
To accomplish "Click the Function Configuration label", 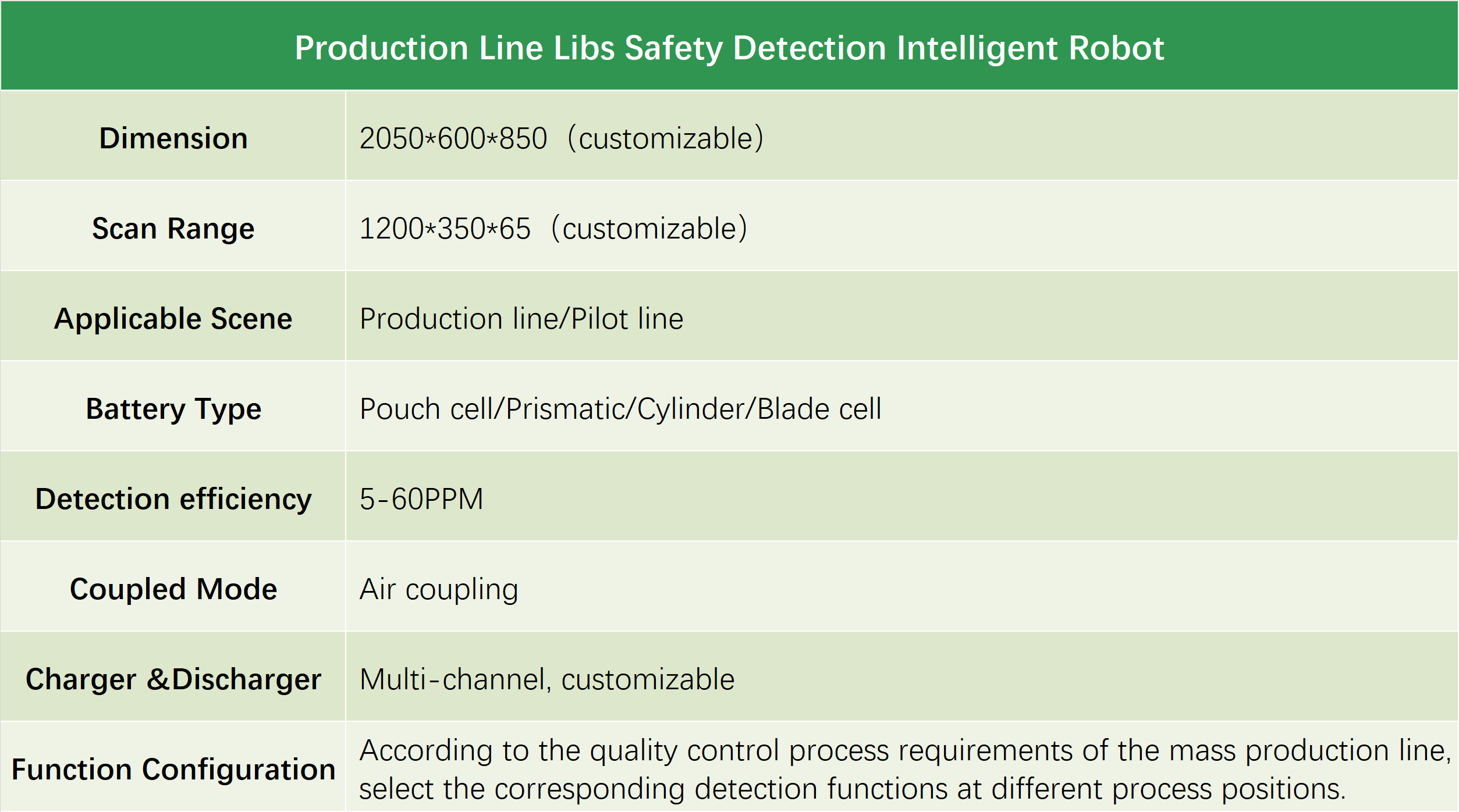I will (173, 770).
